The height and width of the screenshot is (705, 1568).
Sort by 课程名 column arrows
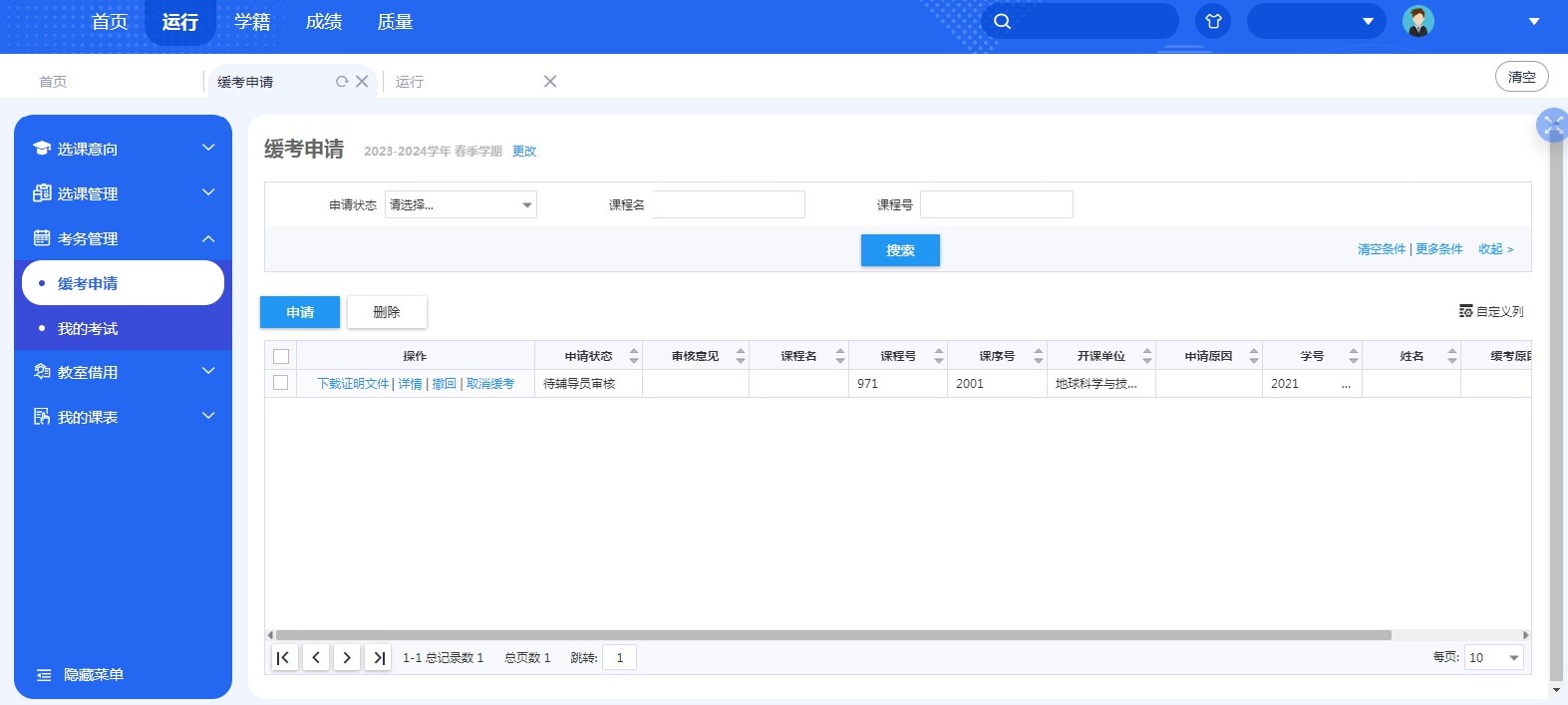point(840,355)
